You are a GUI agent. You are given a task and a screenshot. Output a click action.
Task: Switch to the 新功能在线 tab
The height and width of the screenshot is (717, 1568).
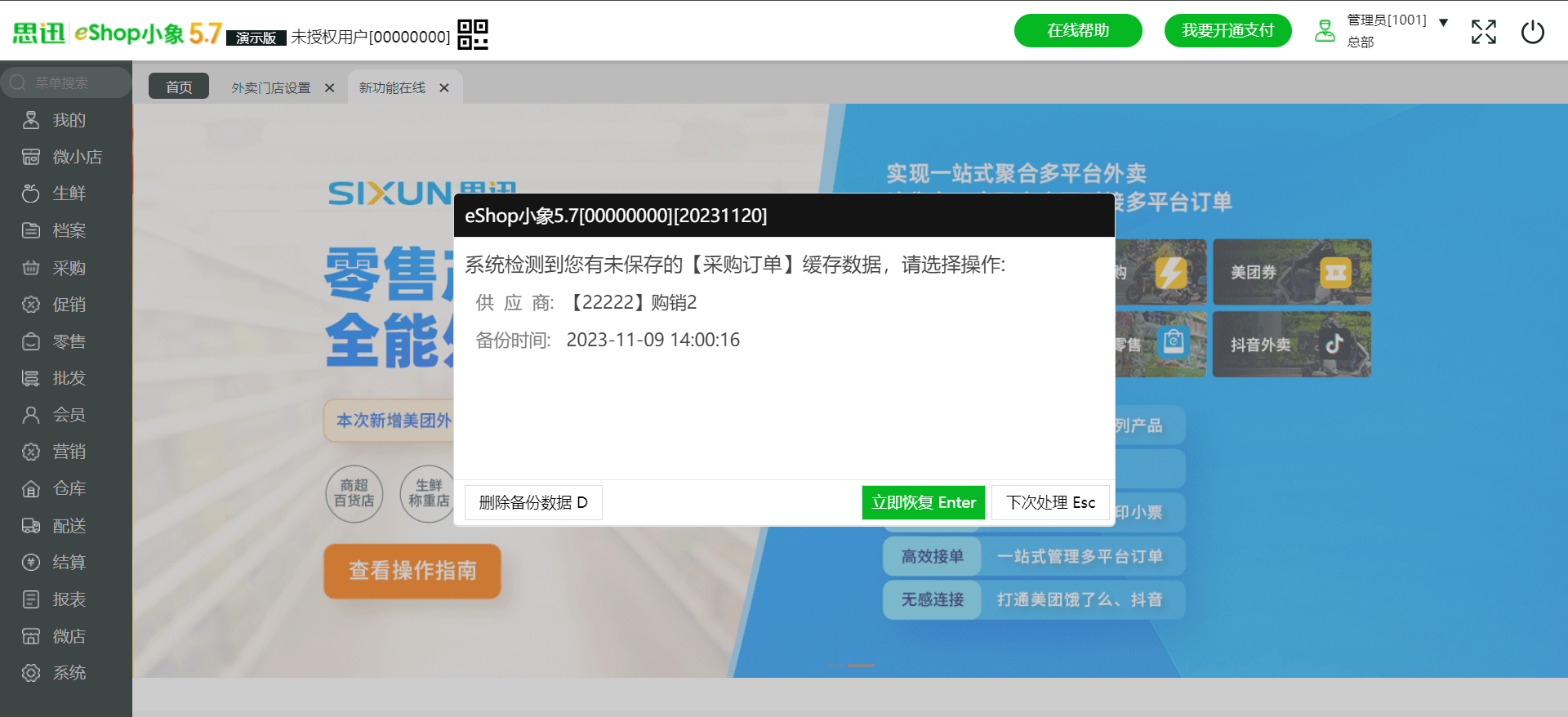[x=393, y=87]
